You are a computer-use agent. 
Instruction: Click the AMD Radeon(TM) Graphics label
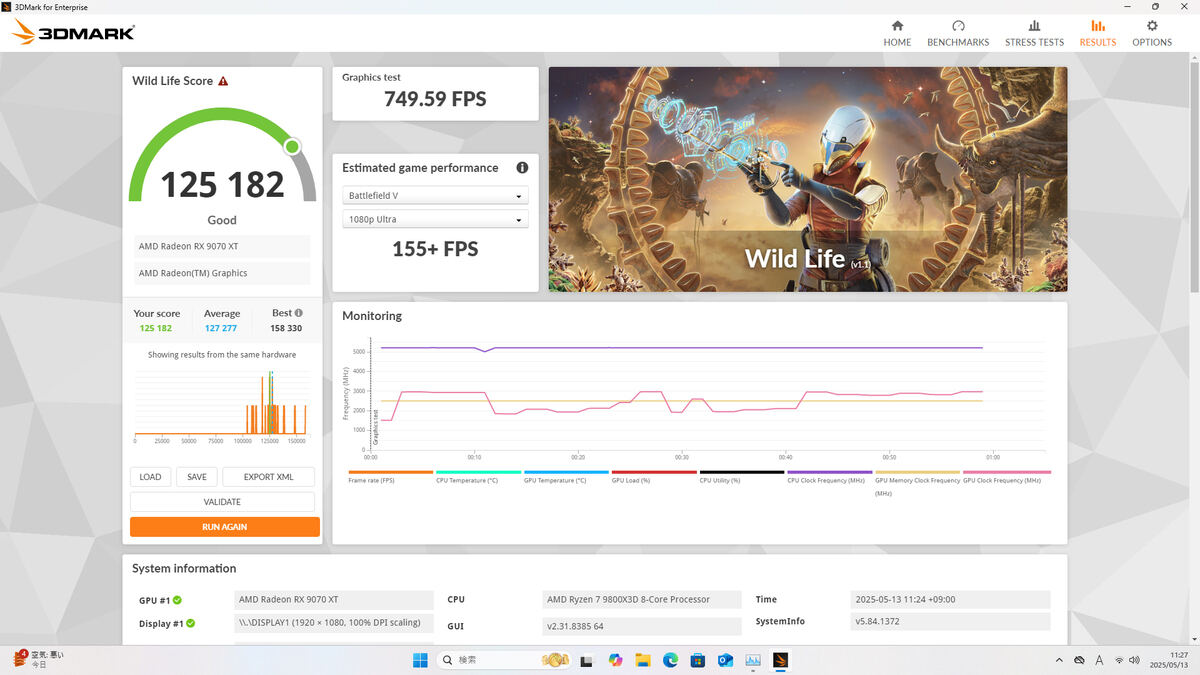pyautogui.click(x=222, y=273)
